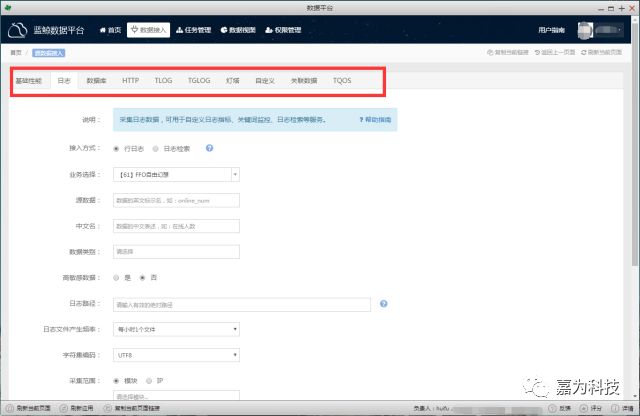Image resolution: width=640 pixels, height=416 pixels.
Task: Click 详情 in the status bar
Action: point(622,408)
